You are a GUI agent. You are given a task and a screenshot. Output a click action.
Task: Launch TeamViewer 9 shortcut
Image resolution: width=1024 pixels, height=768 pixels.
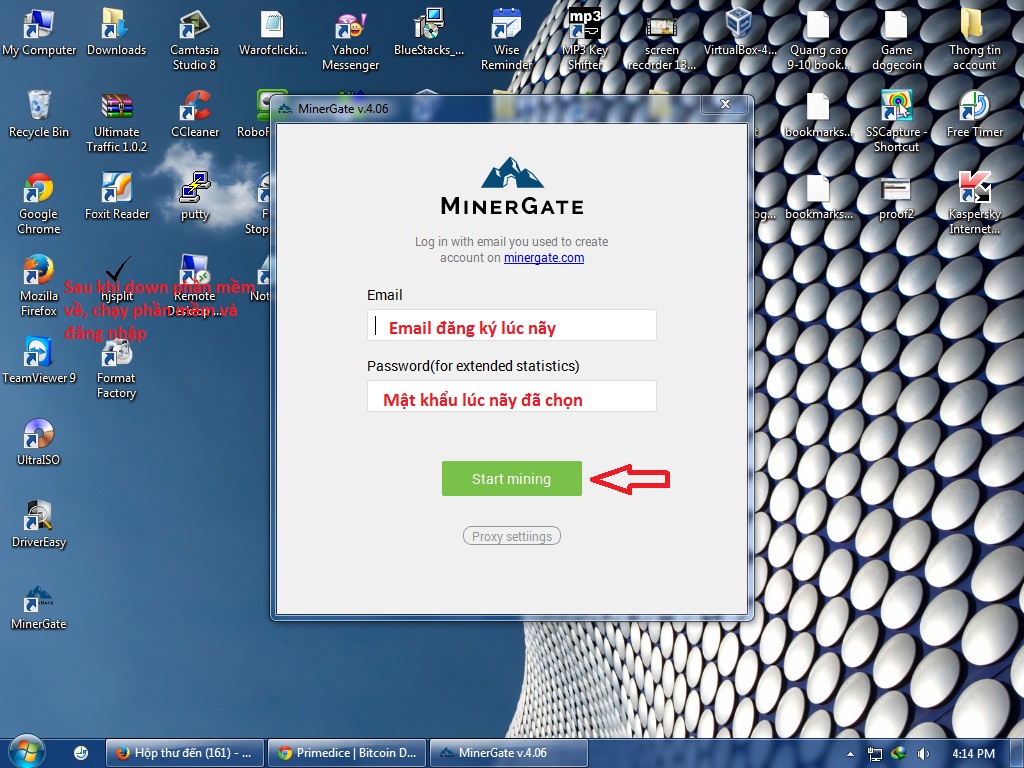(39, 360)
